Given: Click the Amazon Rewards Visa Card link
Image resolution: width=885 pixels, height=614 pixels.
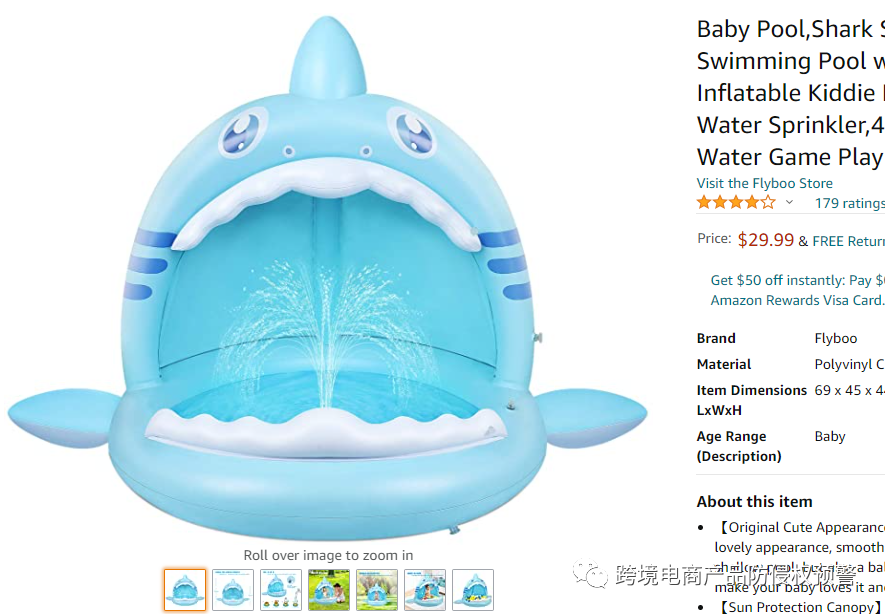Looking at the screenshot, I should (x=797, y=300).
